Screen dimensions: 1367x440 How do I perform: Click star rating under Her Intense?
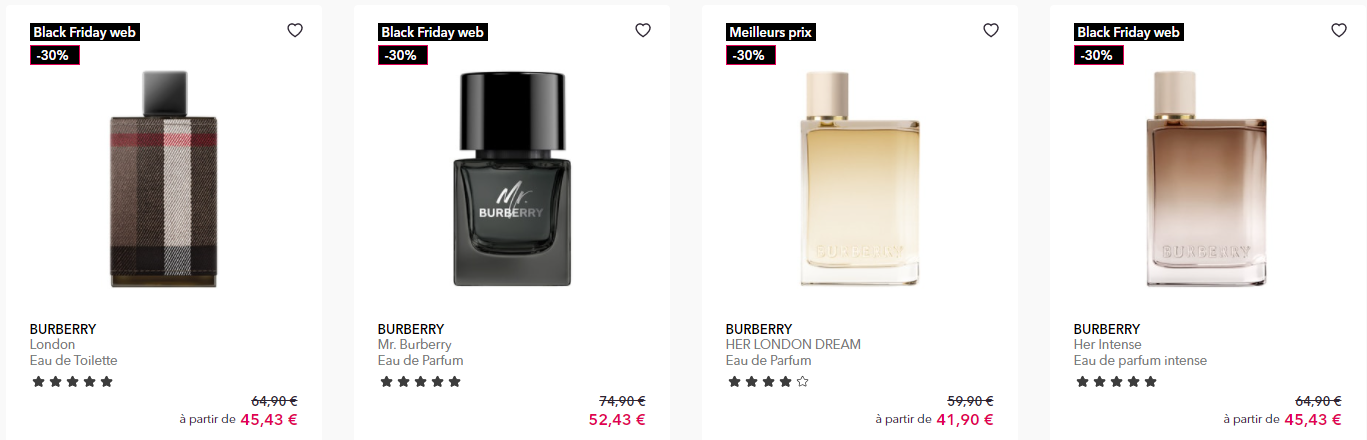(x=1116, y=381)
